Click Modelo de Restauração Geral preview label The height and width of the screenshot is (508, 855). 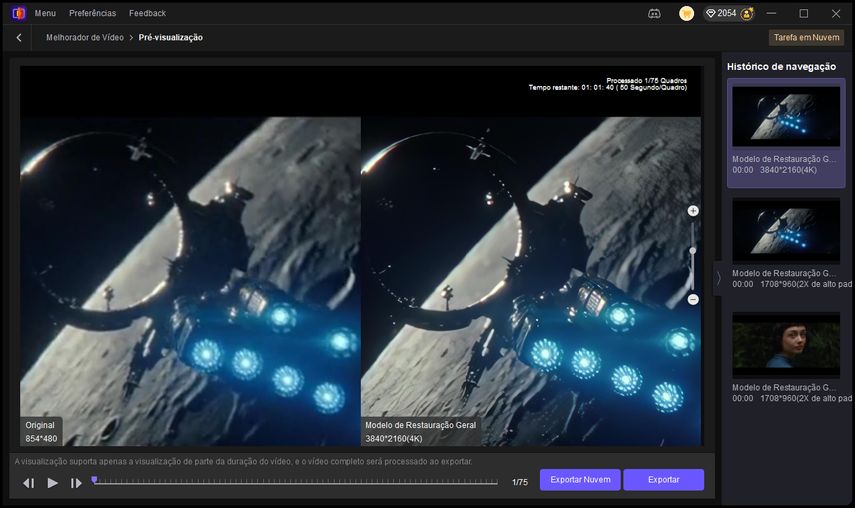pyautogui.click(x=420, y=432)
